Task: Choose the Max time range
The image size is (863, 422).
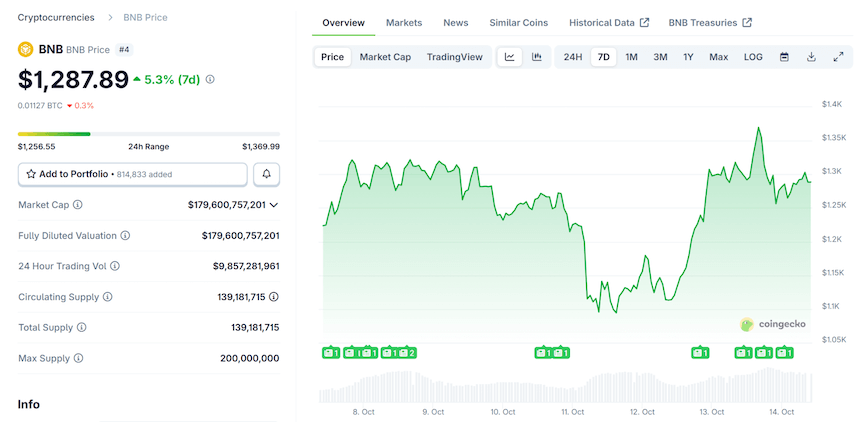Action: (718, 57)
